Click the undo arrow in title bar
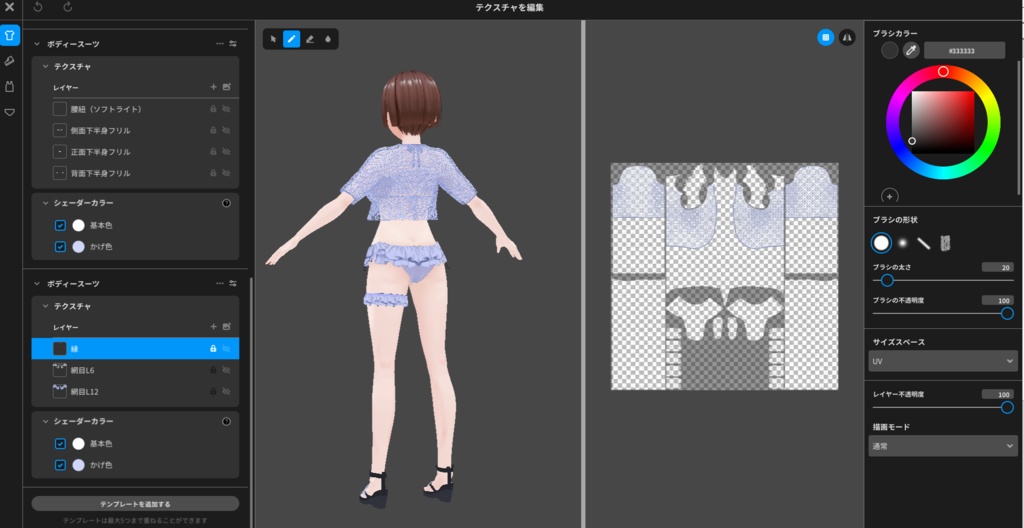This screenshot has height=528, width=1024. [38, 7]
